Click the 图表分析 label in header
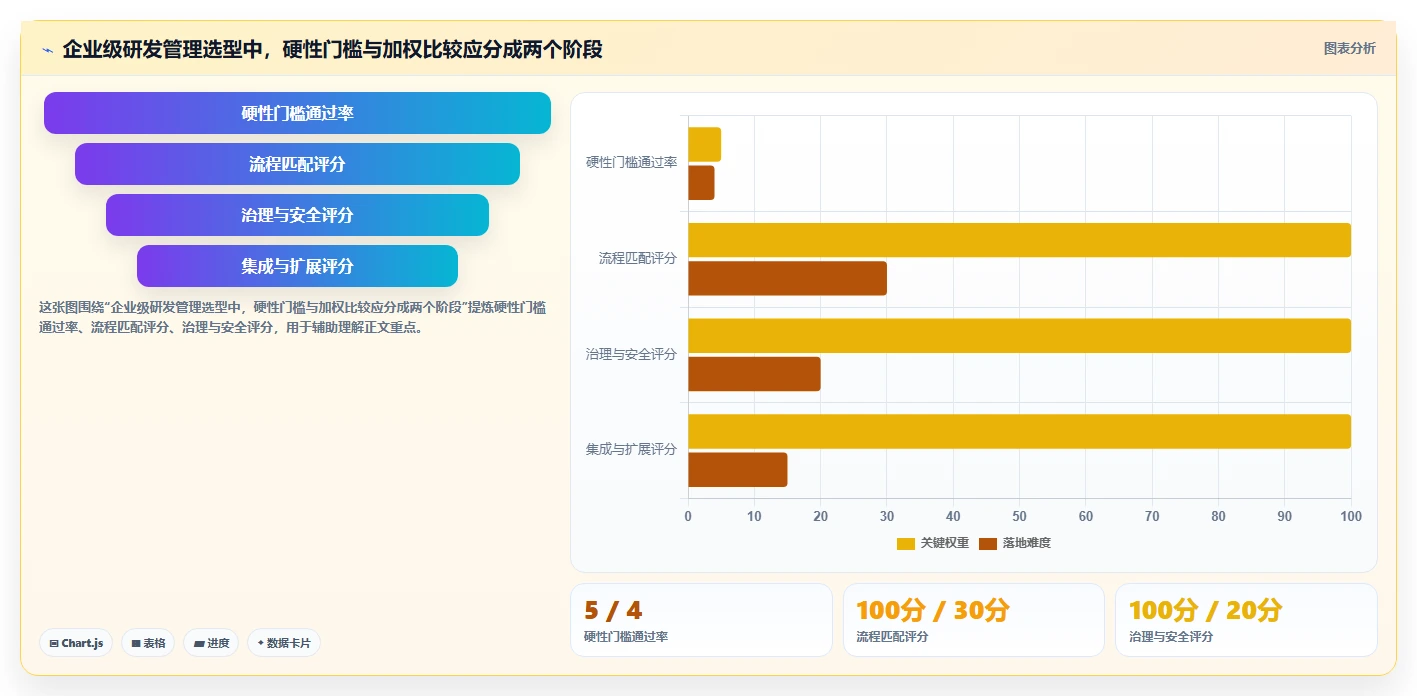This screenshot has width=1417, height=696. tap(1349, 48)
